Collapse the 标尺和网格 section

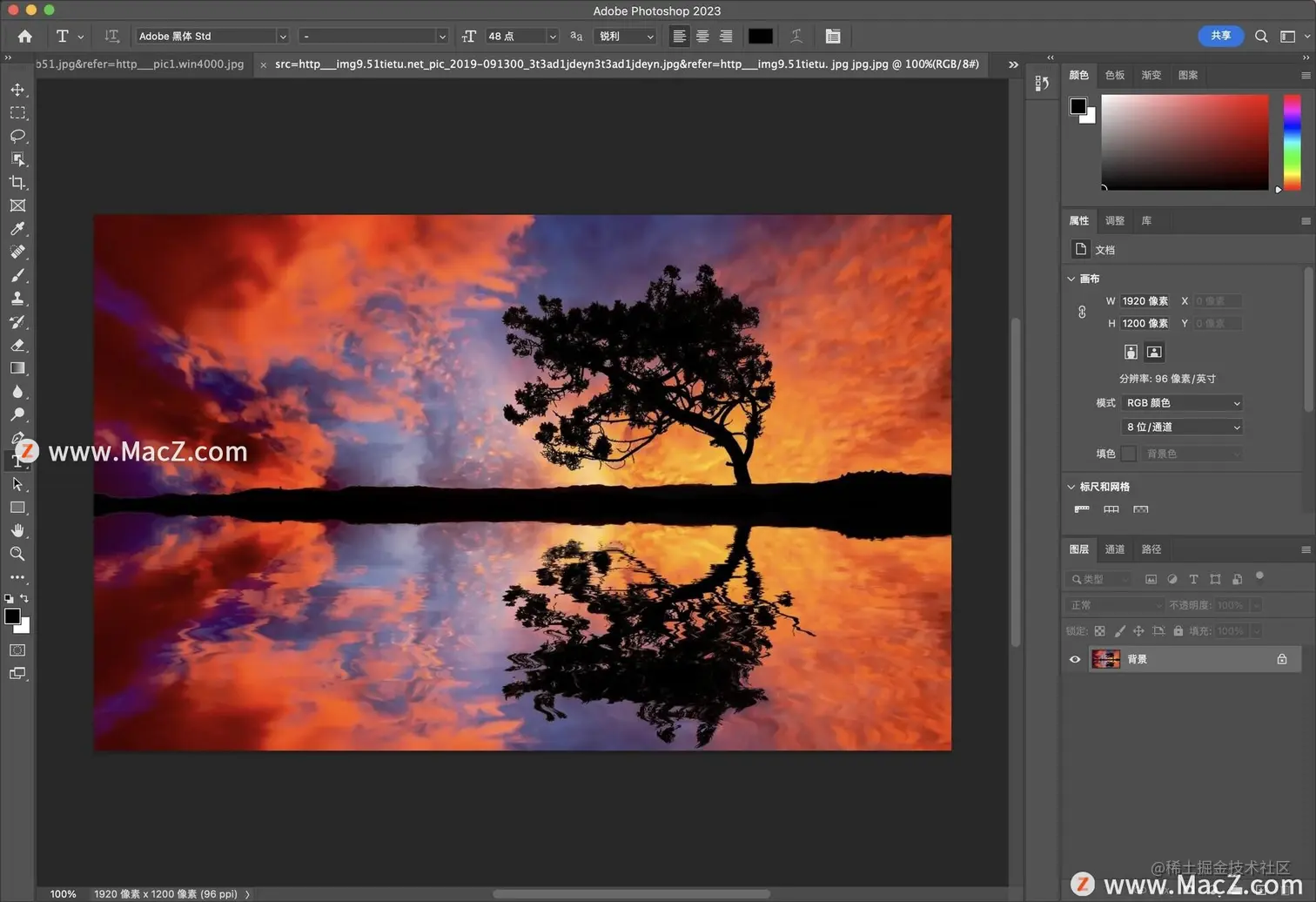pos(1071,487)
